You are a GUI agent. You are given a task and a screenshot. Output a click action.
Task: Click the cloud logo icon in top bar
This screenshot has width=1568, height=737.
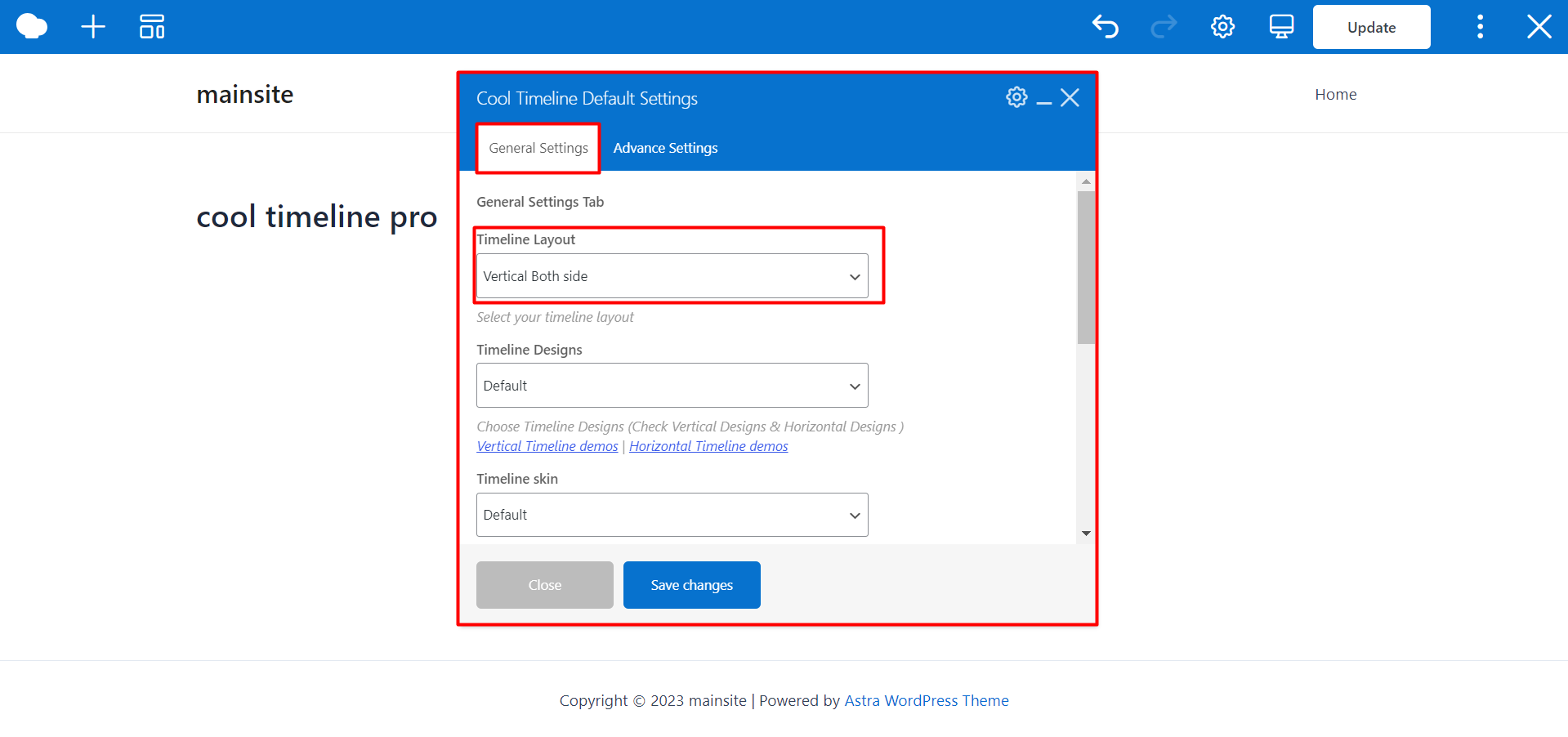(x=32, y=27)
